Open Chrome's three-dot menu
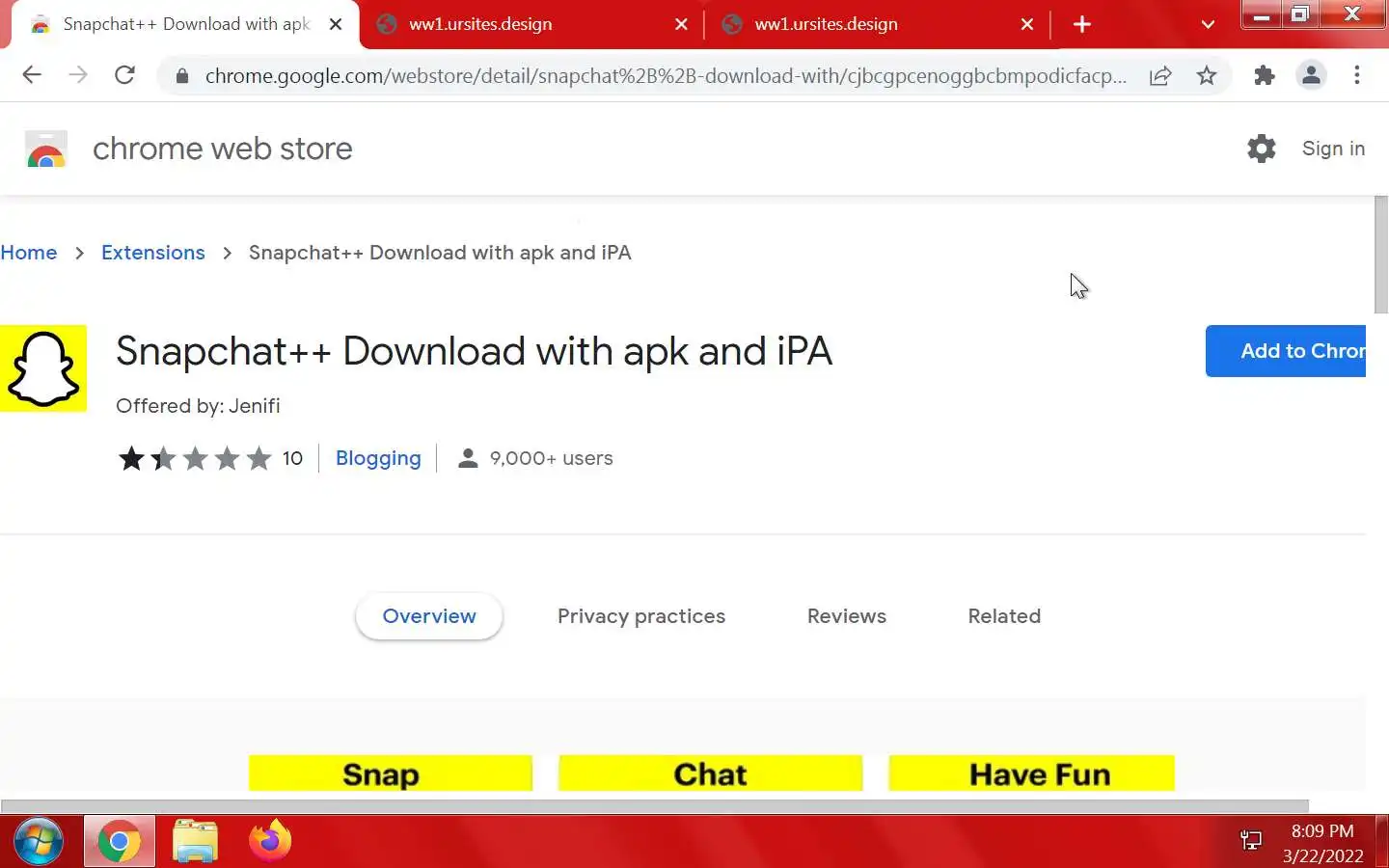The height and width of the screenshot is (868, 1389). click(1357, 75)
